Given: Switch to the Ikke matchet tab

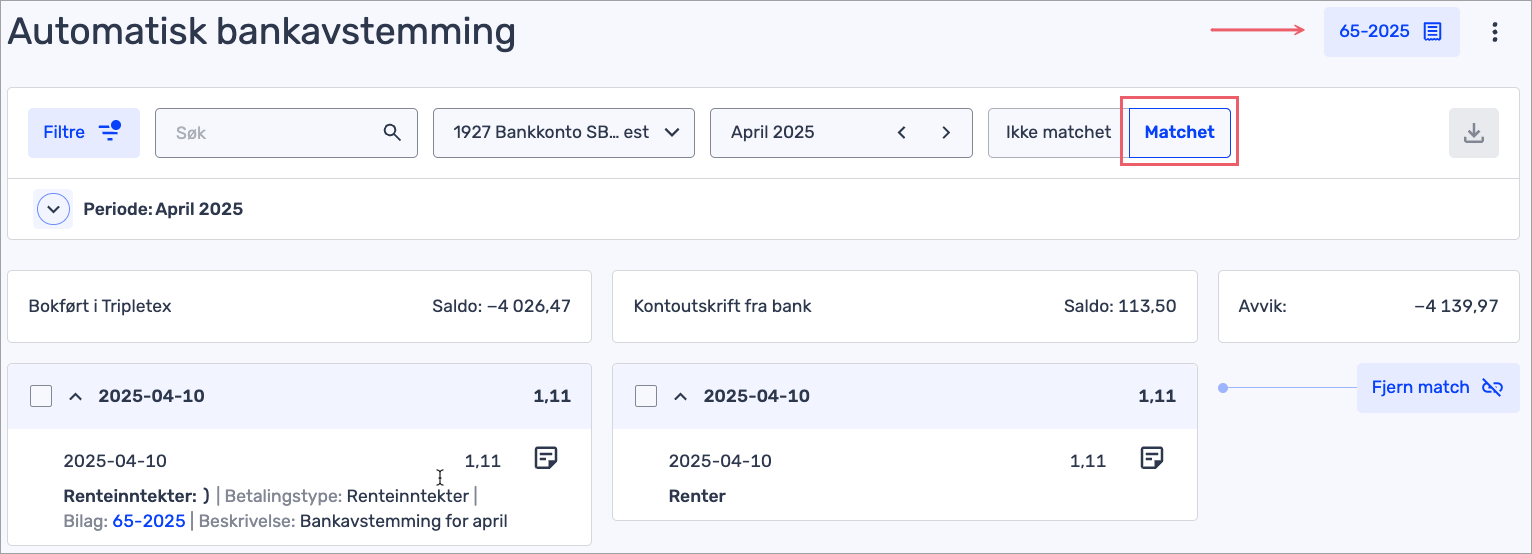Looking at the screenshot, I should tap(1058, 132).
